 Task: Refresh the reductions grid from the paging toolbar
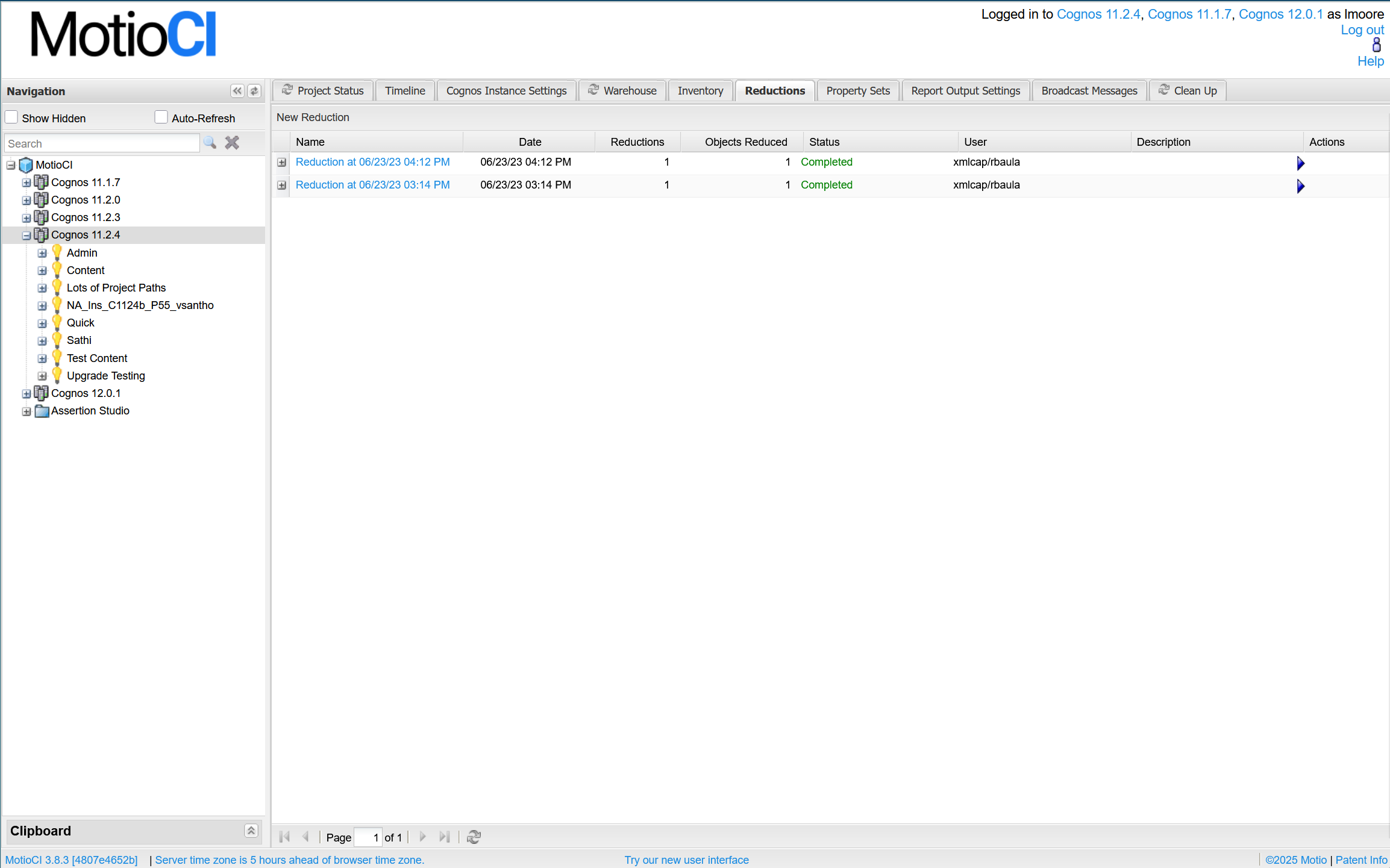tap(474, 837)
